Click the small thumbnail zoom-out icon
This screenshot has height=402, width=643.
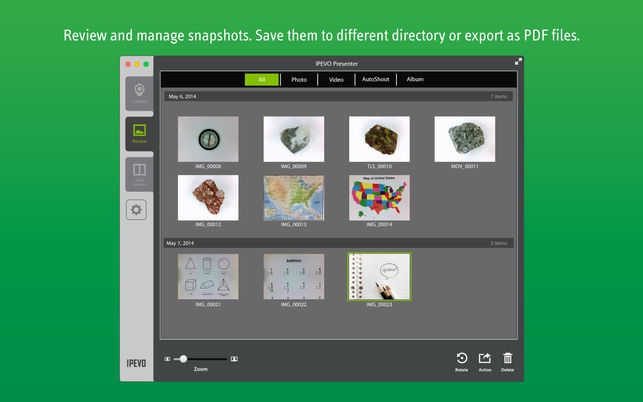(167, 359)
